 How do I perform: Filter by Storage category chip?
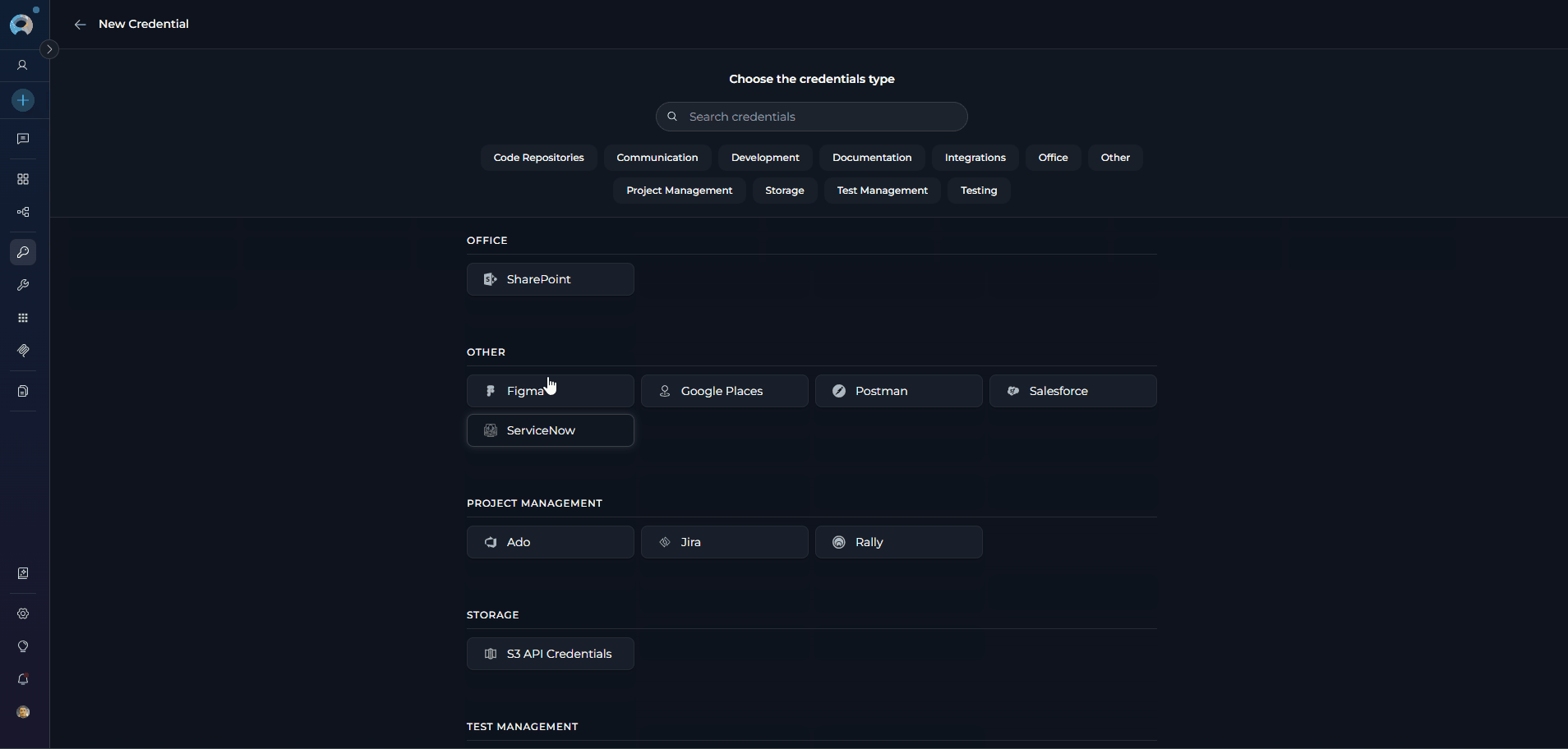pyautogui.click(x=785, y=191)
